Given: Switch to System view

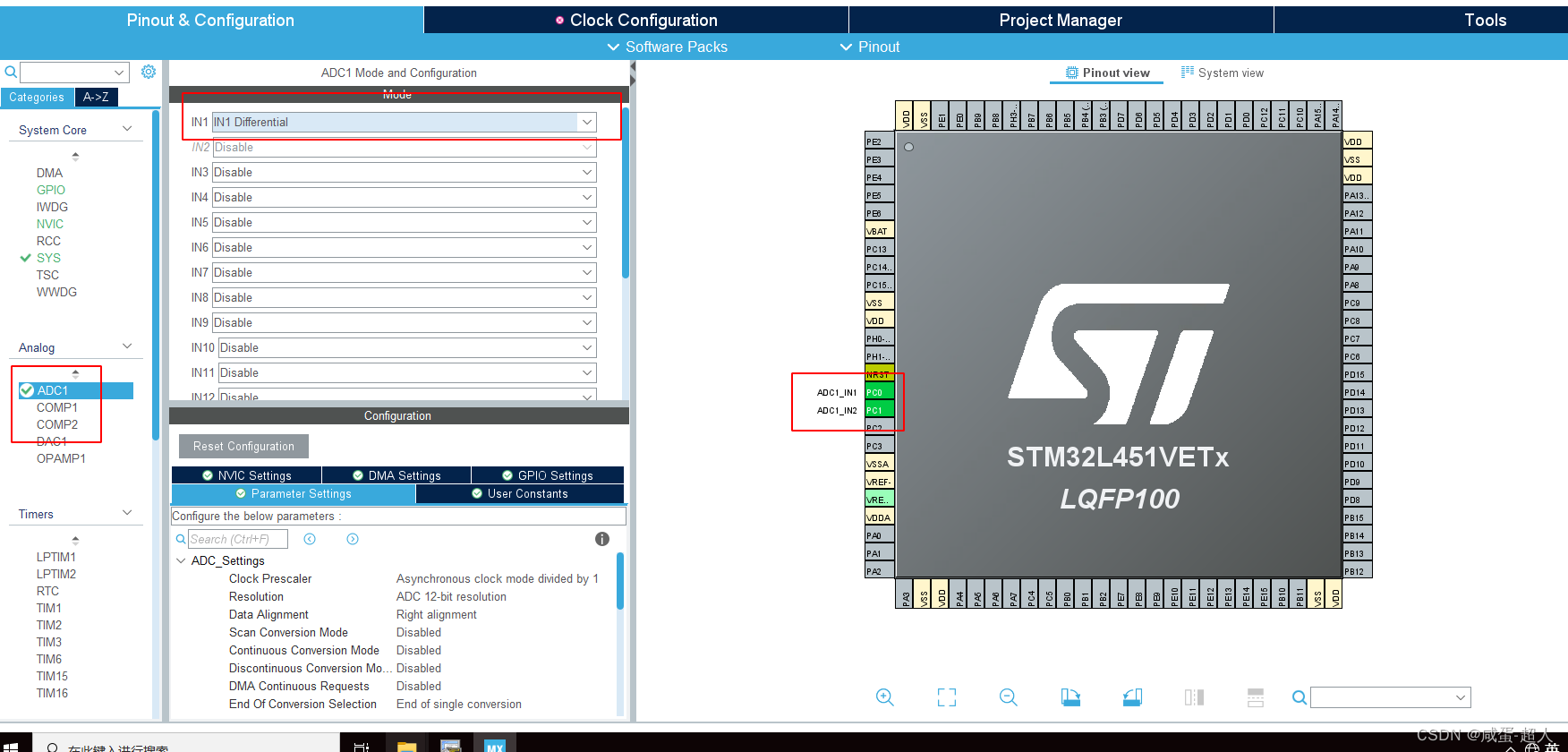Looking at the screenshot, I should pos(1223,73).
